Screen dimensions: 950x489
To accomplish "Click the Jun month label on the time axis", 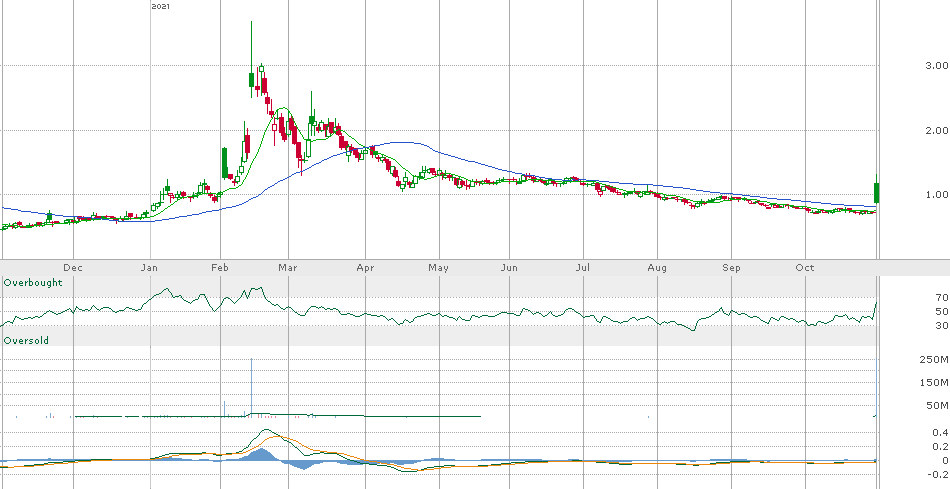I will [x=510, y=268].
